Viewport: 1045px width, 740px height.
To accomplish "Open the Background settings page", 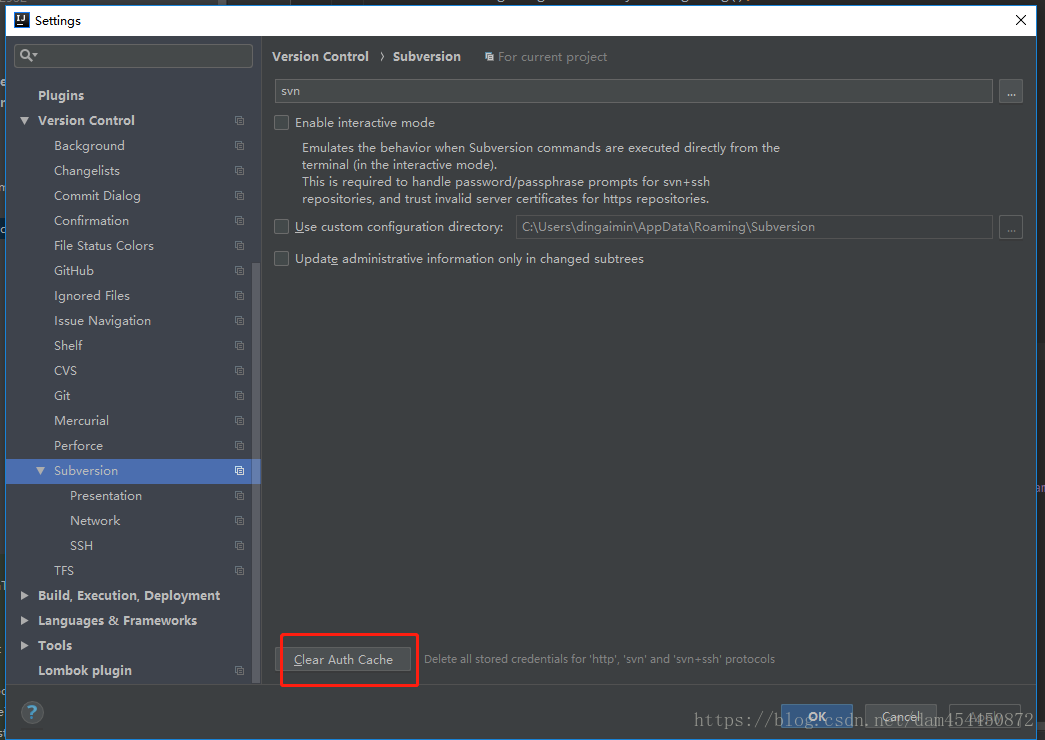I will click(89, 145).
